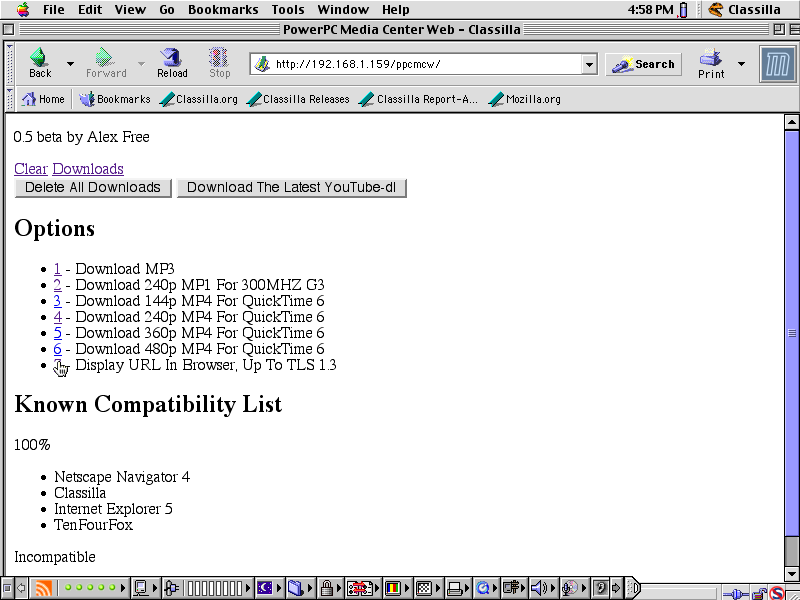Click the checkerboard resolution control strip module

(423, 588)
